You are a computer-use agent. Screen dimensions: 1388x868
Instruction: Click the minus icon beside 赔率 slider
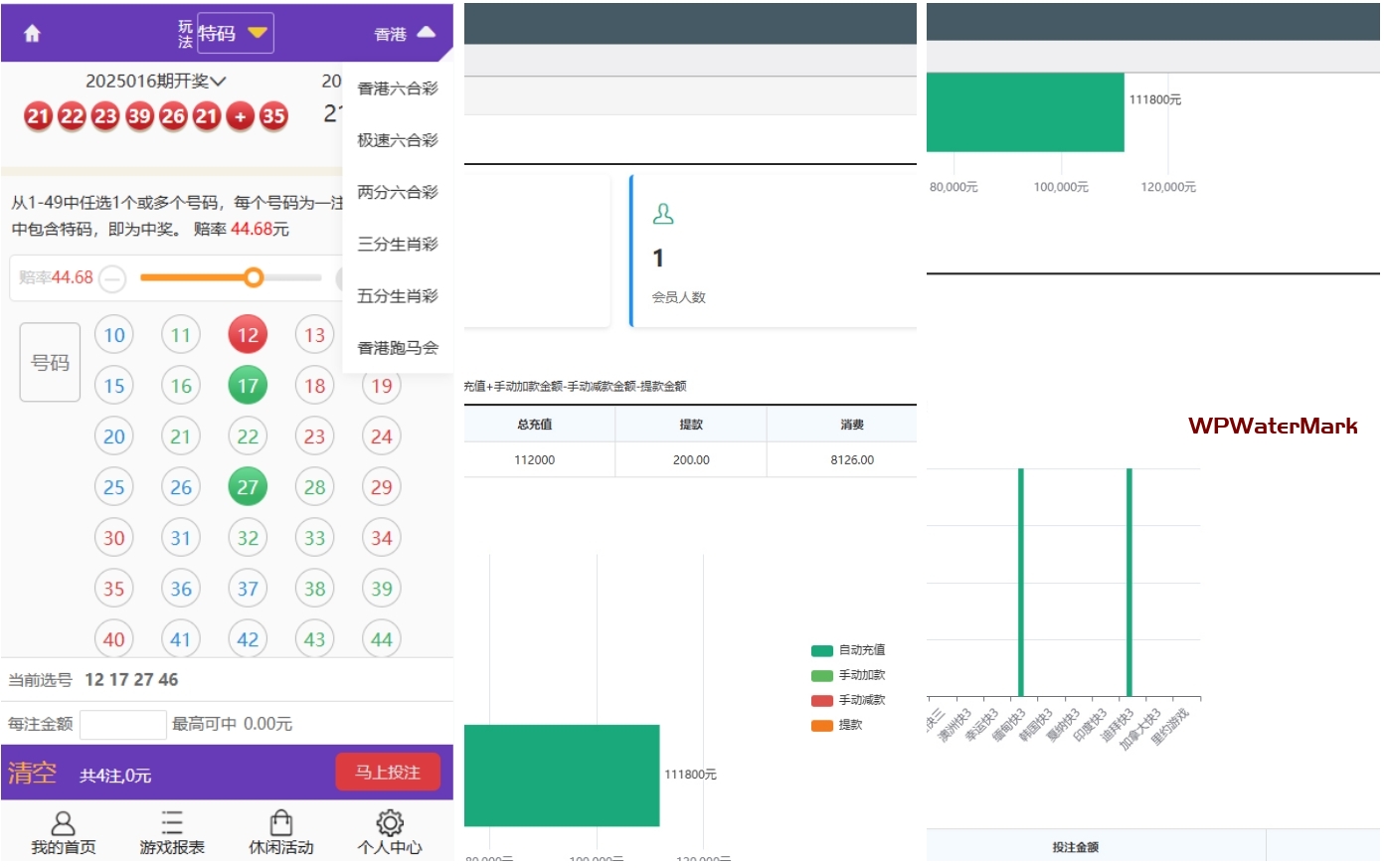[x=113, y=279]
